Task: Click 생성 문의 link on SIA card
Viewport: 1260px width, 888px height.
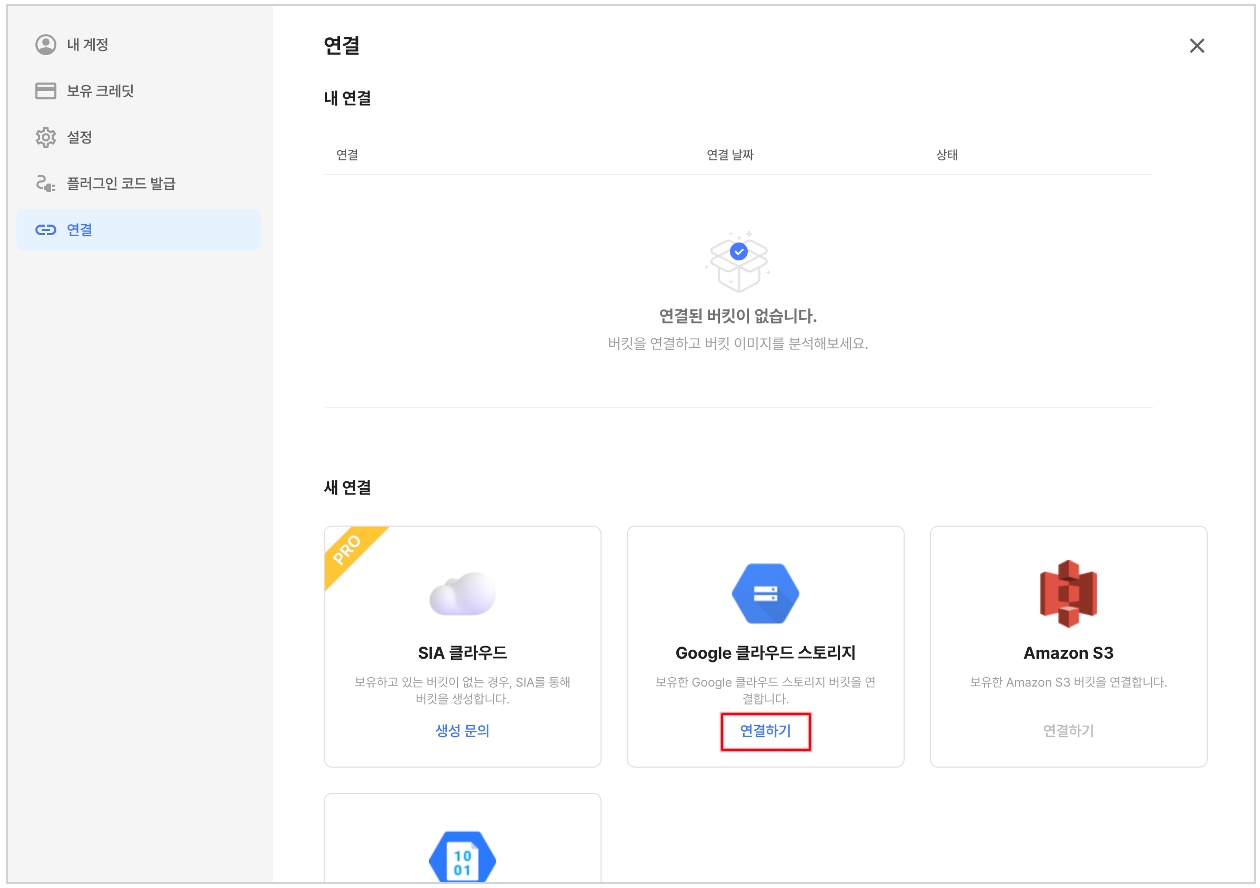Action: [x=462, y=731]
